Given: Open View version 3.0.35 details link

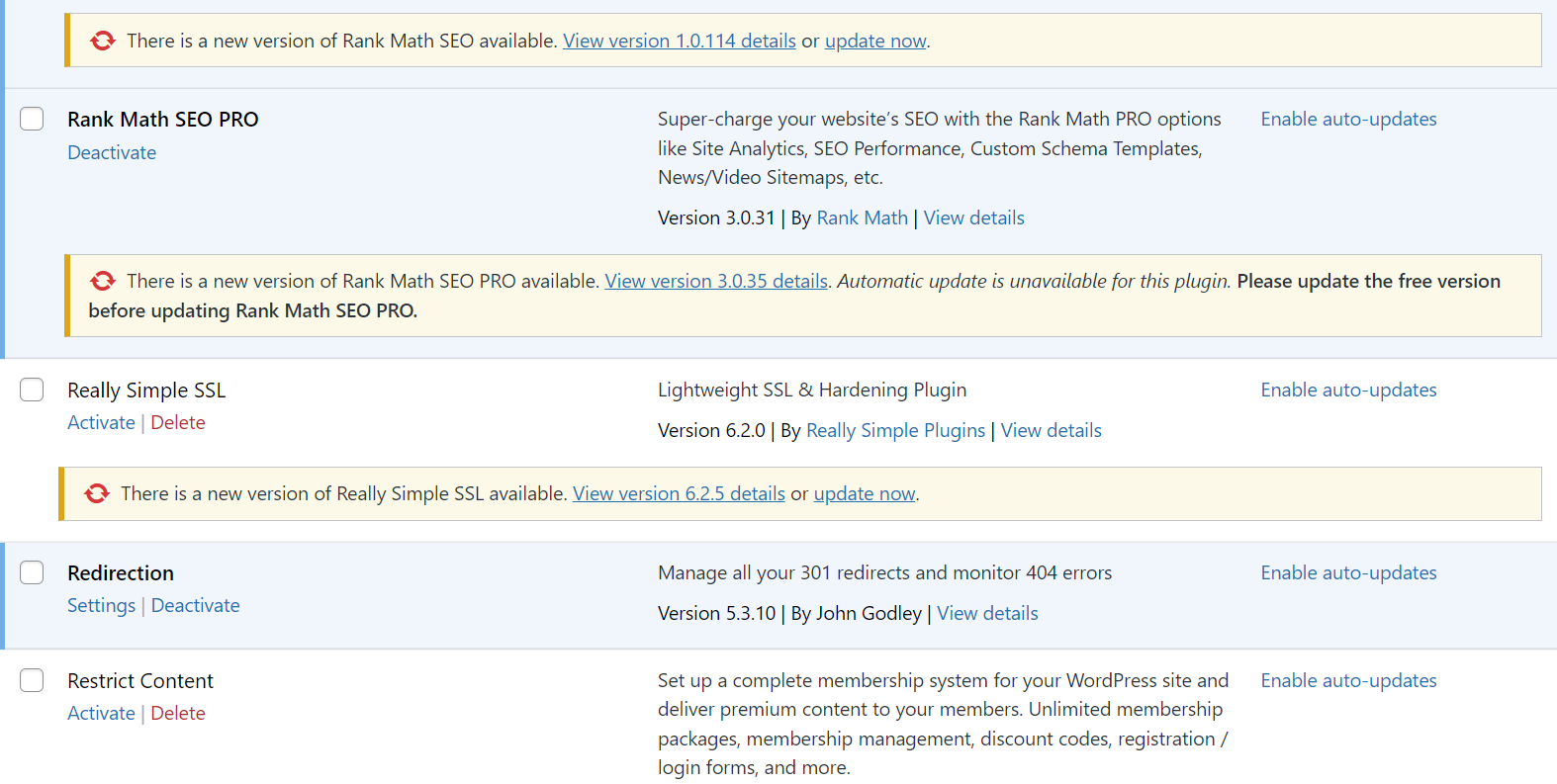Looking at the screenshot, I should pyautogui.click(x=716, y=281).
